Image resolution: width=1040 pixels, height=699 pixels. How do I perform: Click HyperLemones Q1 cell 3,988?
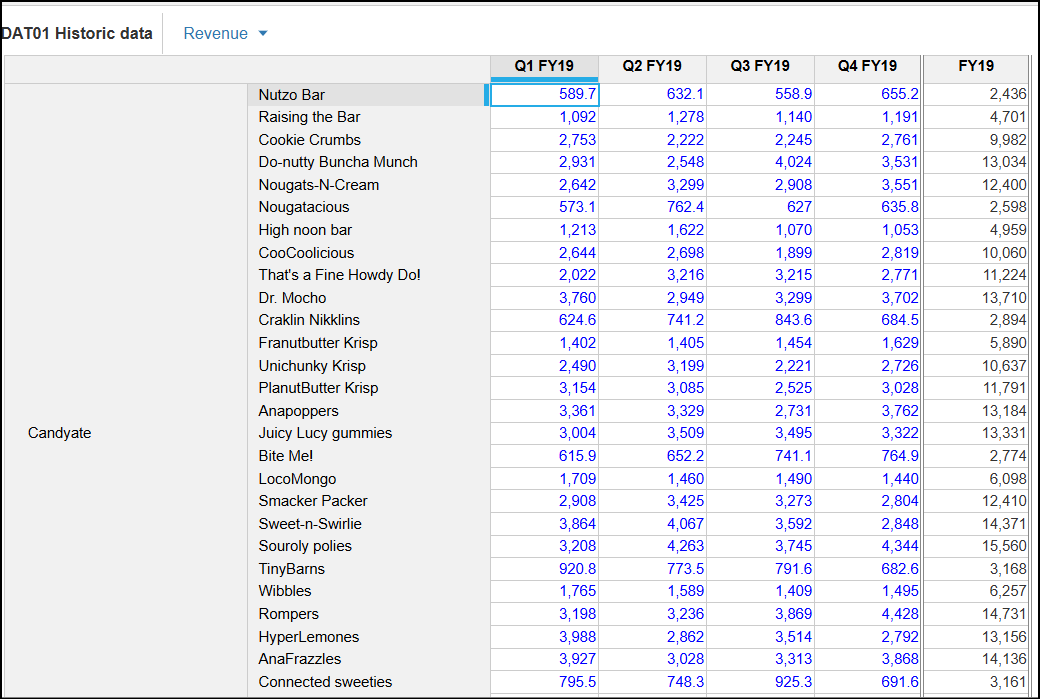click(545, 636)
